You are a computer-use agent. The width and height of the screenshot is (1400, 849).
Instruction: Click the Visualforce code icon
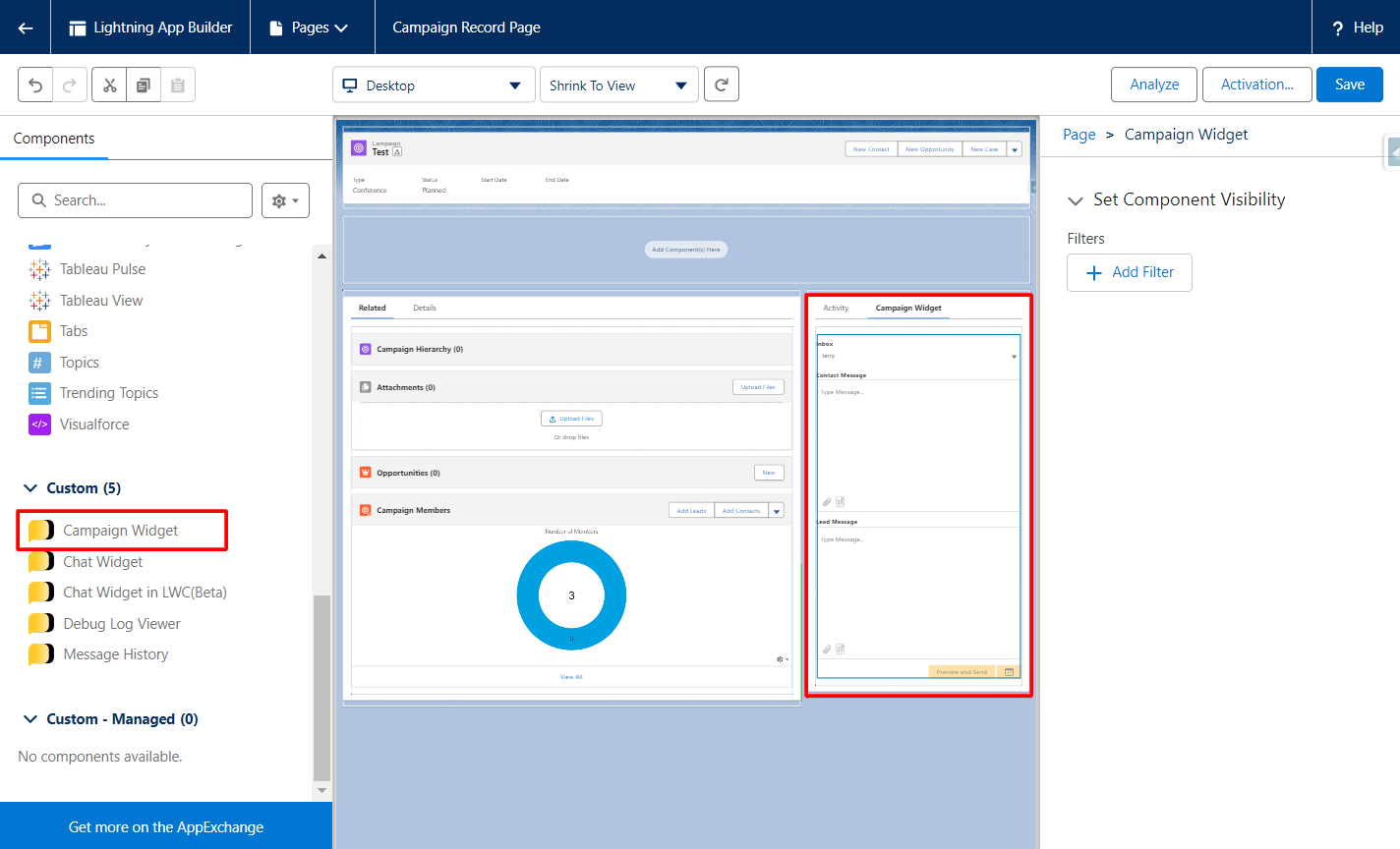click(x=39, y=424)
